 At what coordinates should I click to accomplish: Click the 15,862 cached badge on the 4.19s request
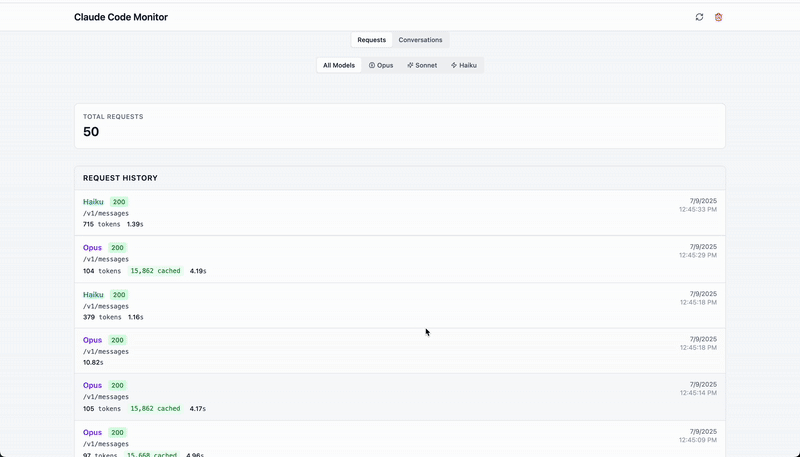tap(155, 271)
